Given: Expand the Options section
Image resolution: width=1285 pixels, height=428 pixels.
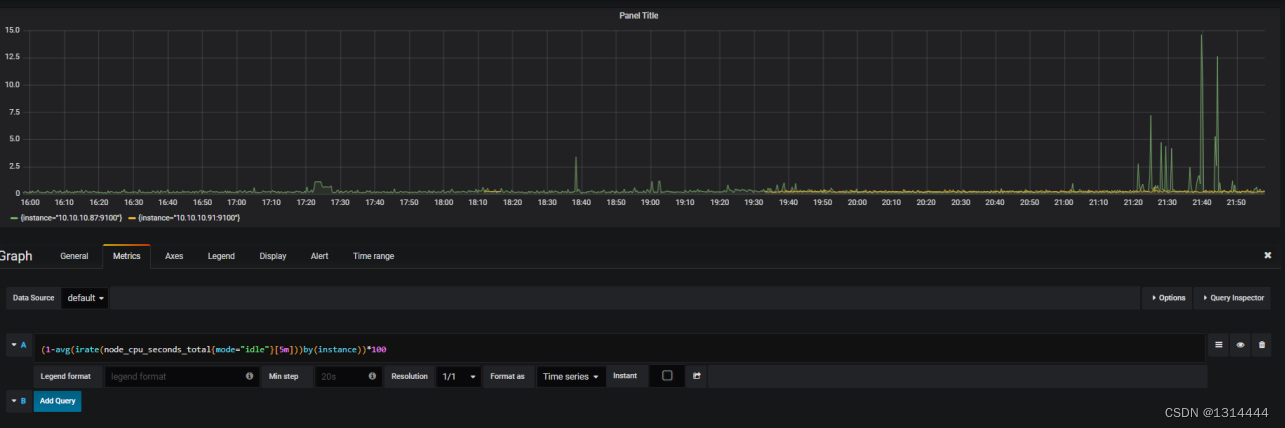Looking at the screenshot, I should tap(1167, 298).
